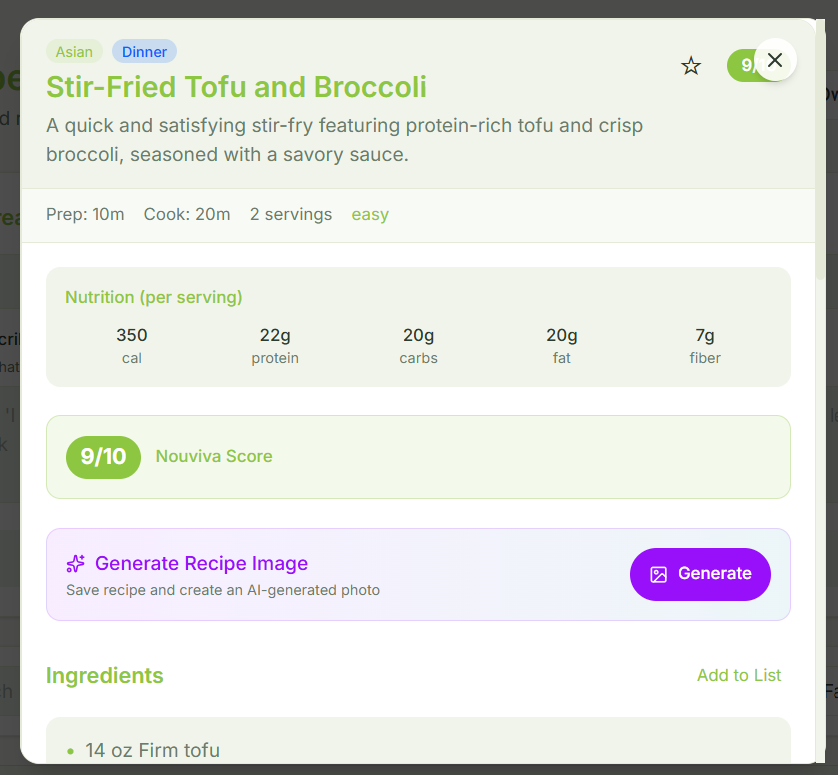
Task: Select the Dinner meal tag
Action: (144, 51)
